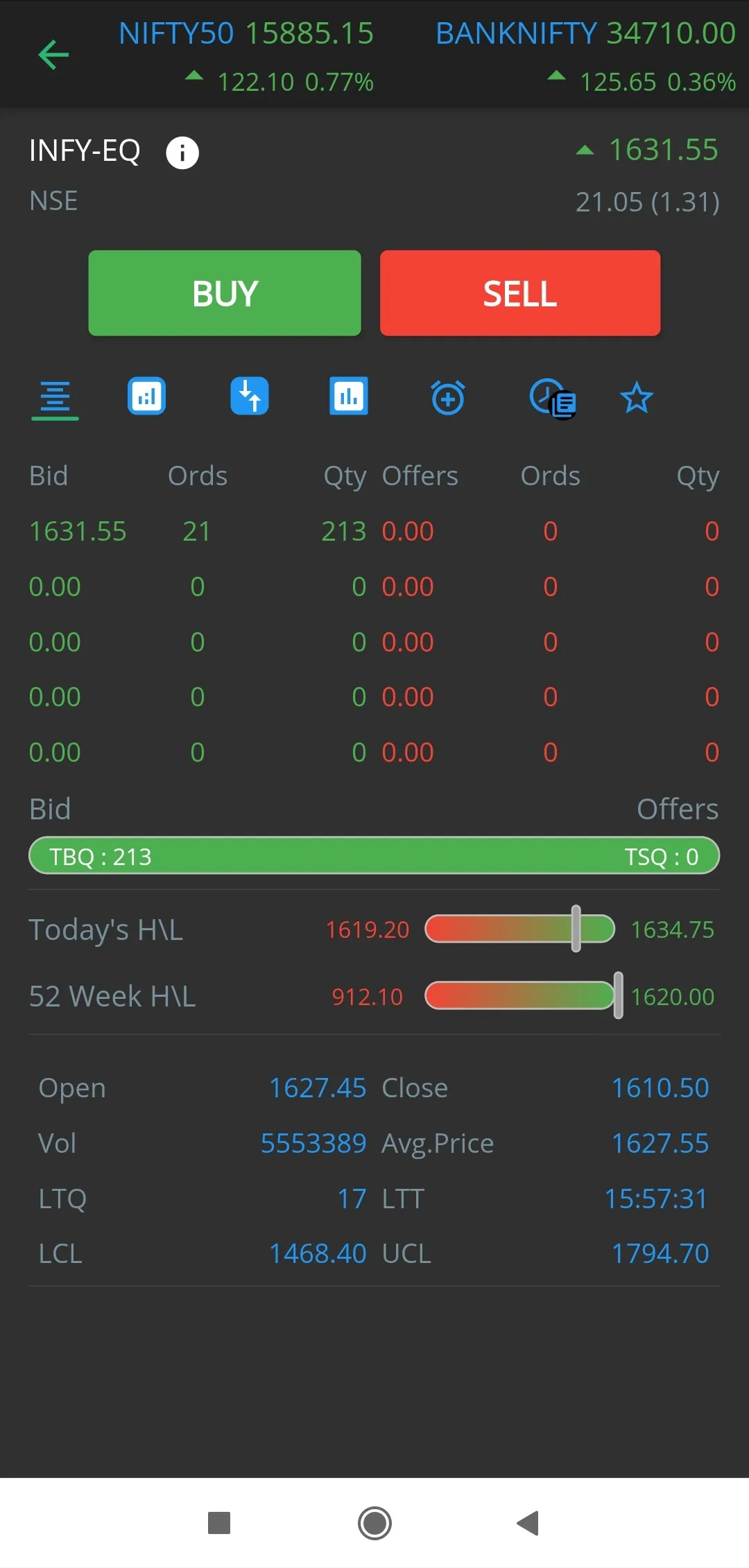This screenshot has height=1568, width=749.
Task: Tap the Close value 1610.50
Action: [x=660, y=1088]
